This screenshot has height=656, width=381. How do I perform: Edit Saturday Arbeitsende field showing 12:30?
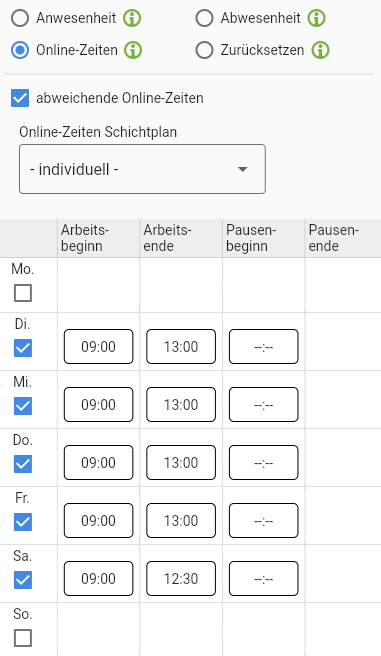pos(181,579)
